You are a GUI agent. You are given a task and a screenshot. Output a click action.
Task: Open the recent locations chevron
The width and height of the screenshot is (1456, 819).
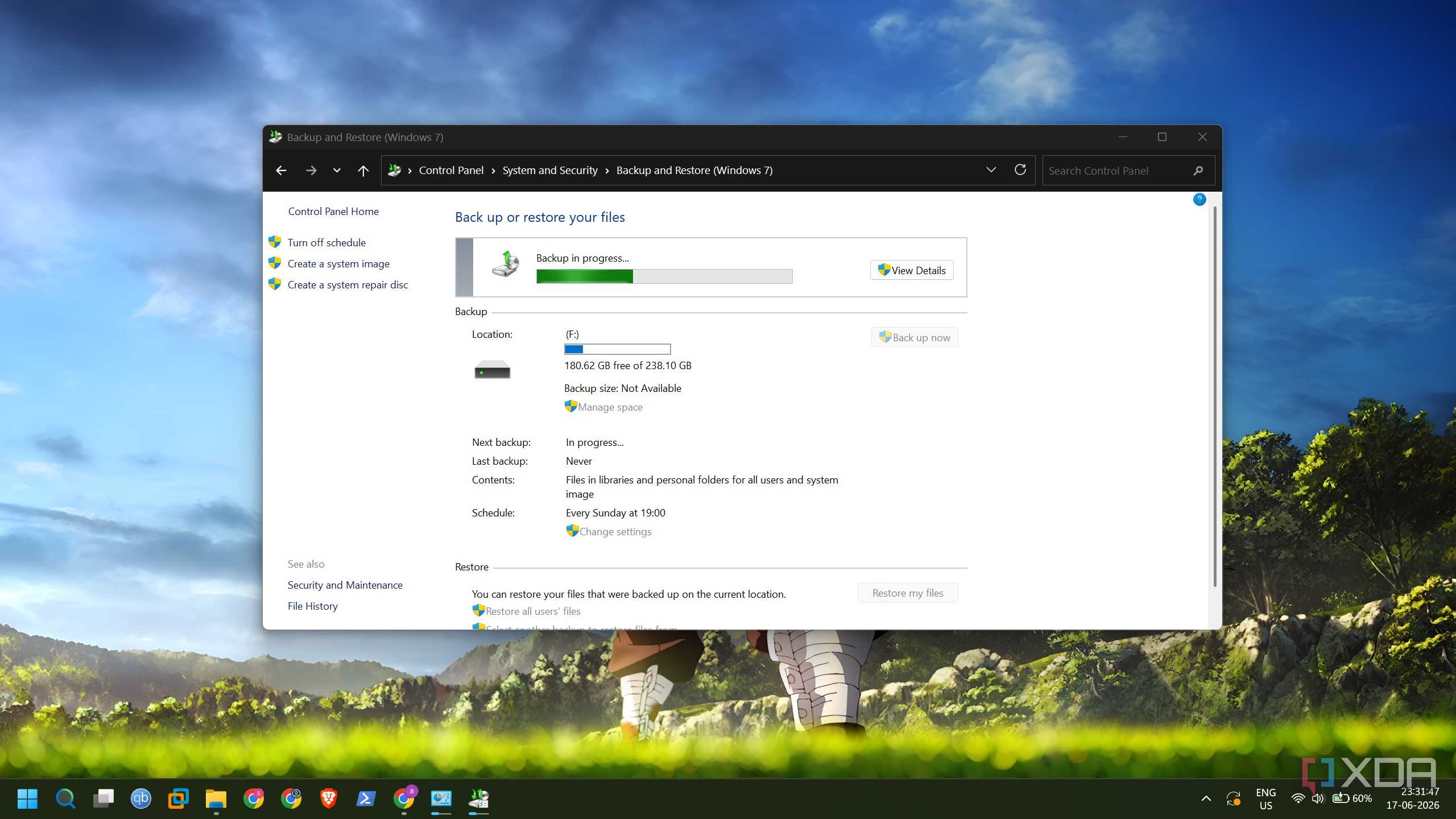(337, 171)
